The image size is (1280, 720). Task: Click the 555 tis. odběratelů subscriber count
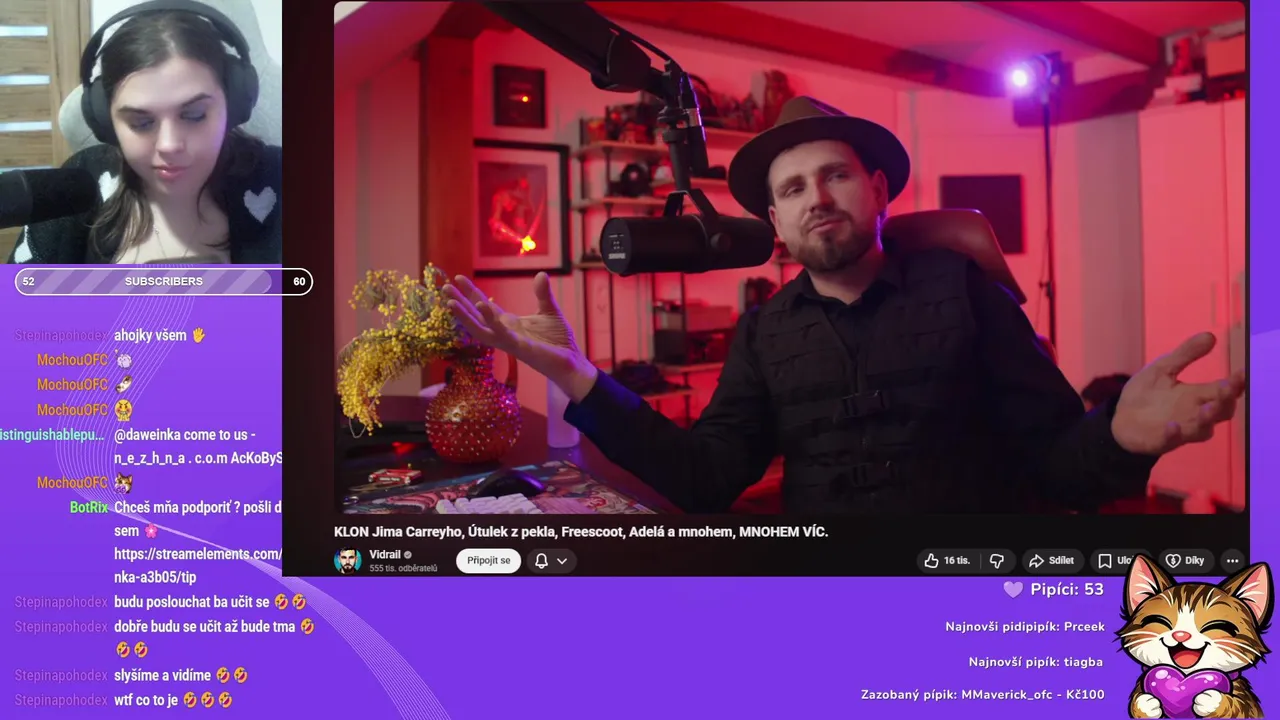(x=403, y=568)
